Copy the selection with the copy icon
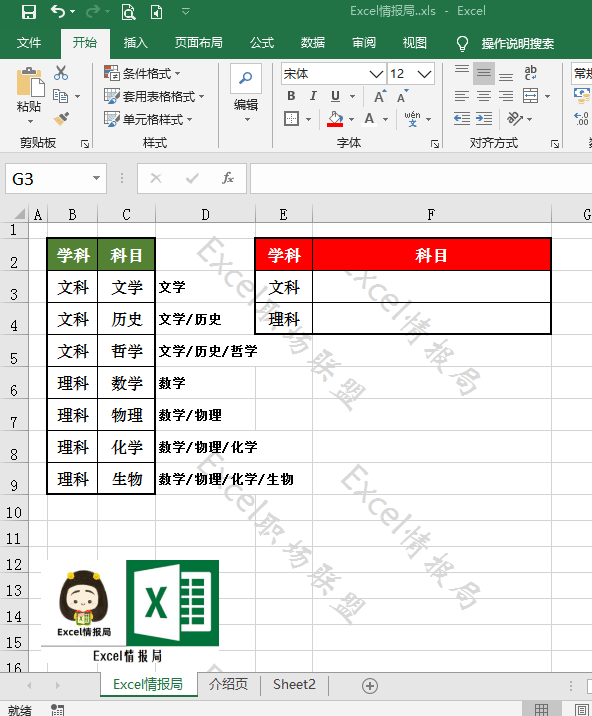 click(60, 96)
